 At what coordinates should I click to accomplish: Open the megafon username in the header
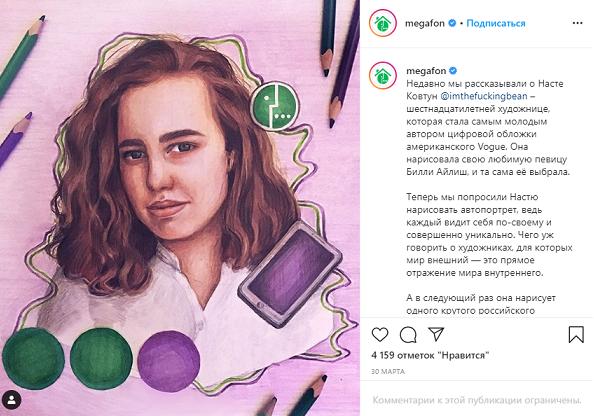coord(424,23)
